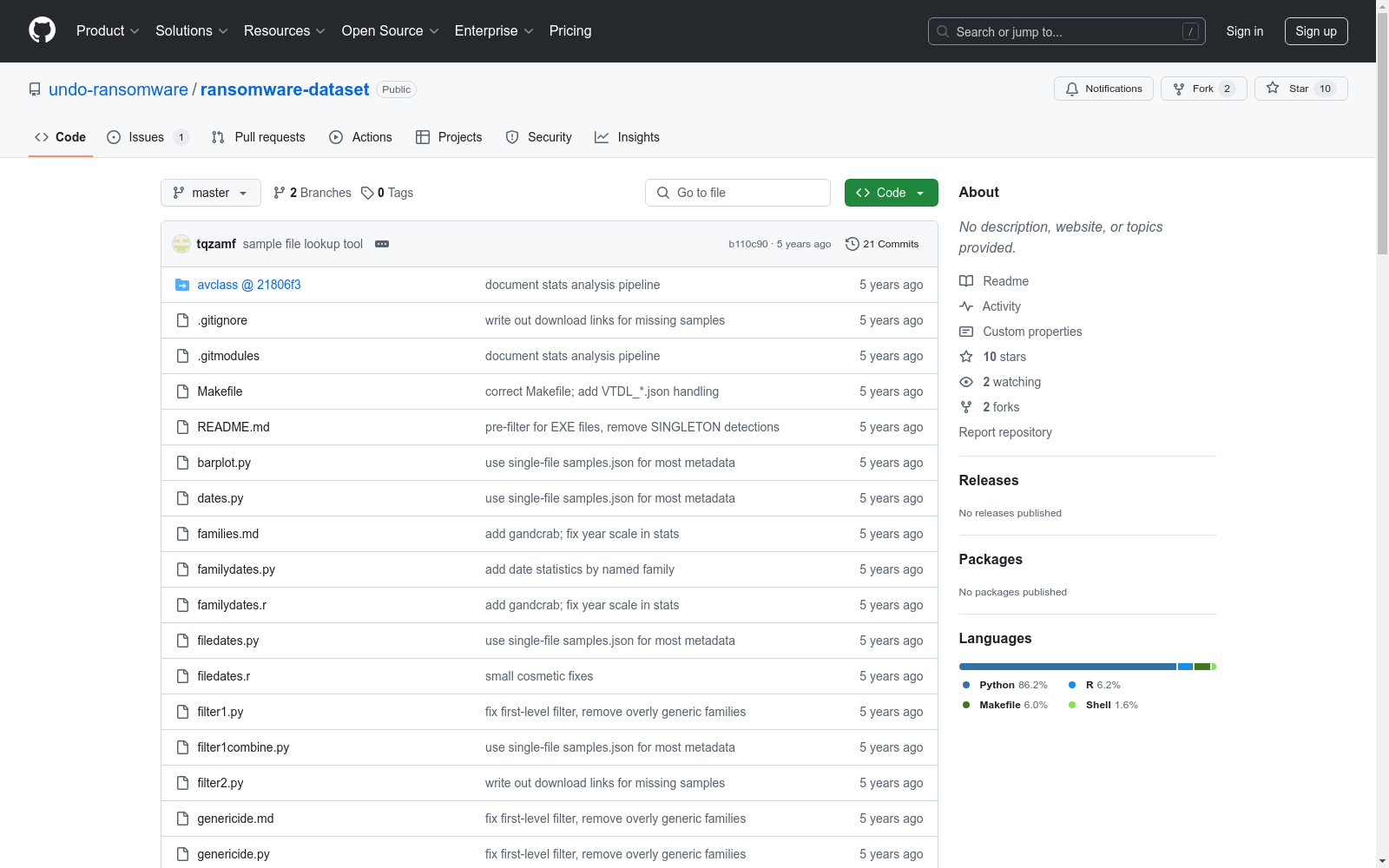Switch to the Actions tab
1389x868 pixels.
coord(361,137)
